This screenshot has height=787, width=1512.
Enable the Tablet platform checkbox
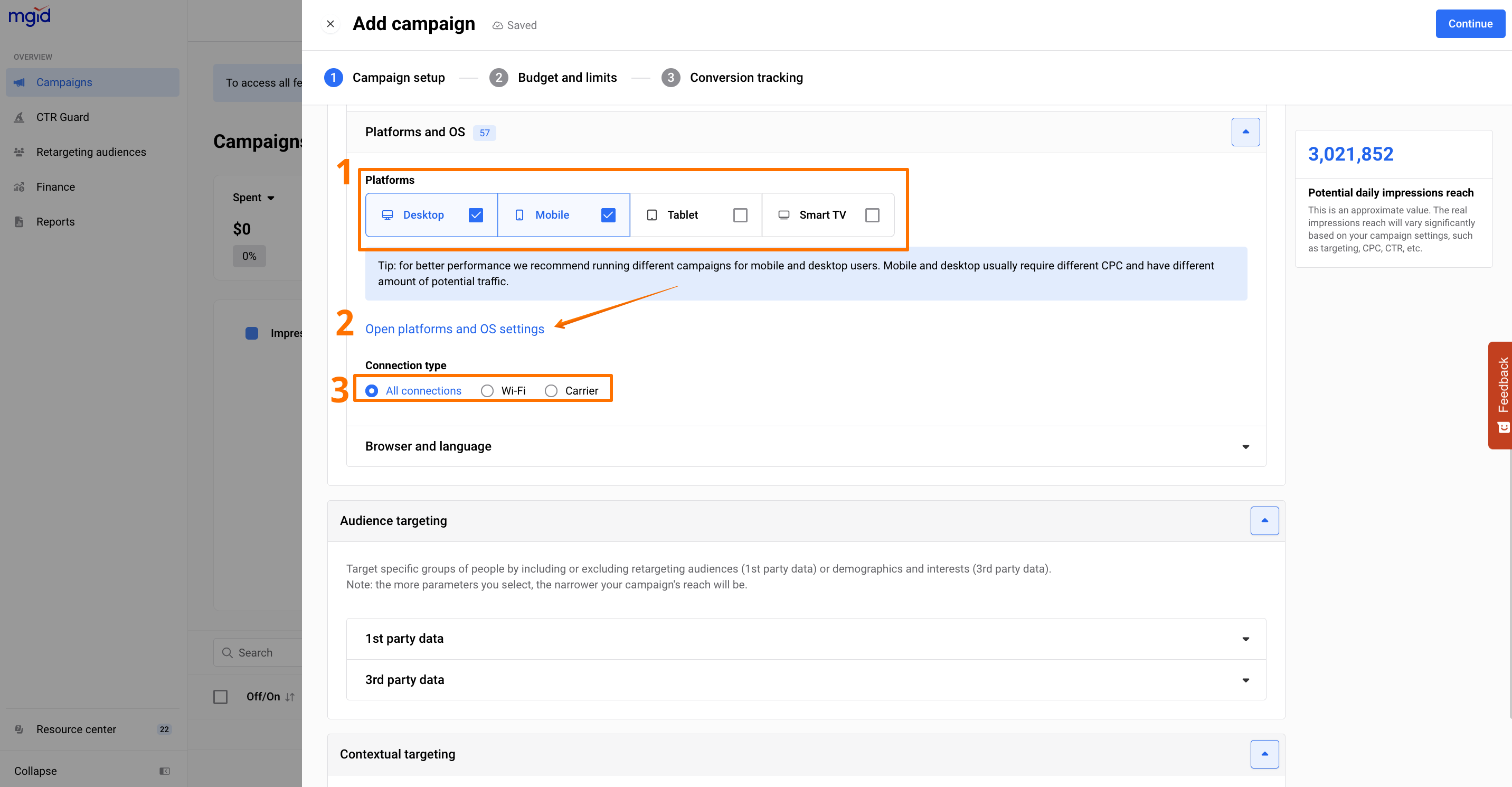[x=740, y=215]
